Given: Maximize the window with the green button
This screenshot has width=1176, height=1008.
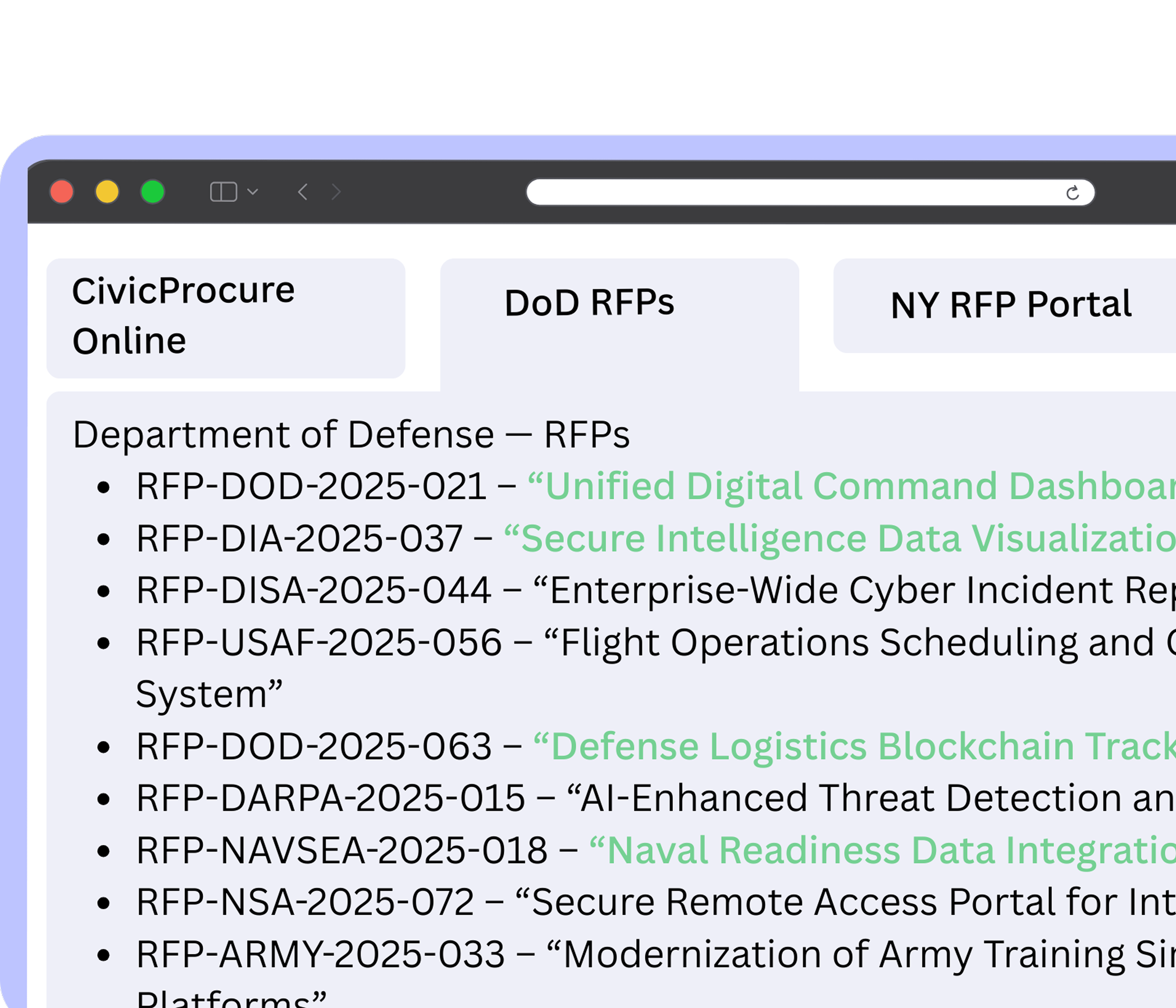Looking at the screenshot, I should click(153, 192).
